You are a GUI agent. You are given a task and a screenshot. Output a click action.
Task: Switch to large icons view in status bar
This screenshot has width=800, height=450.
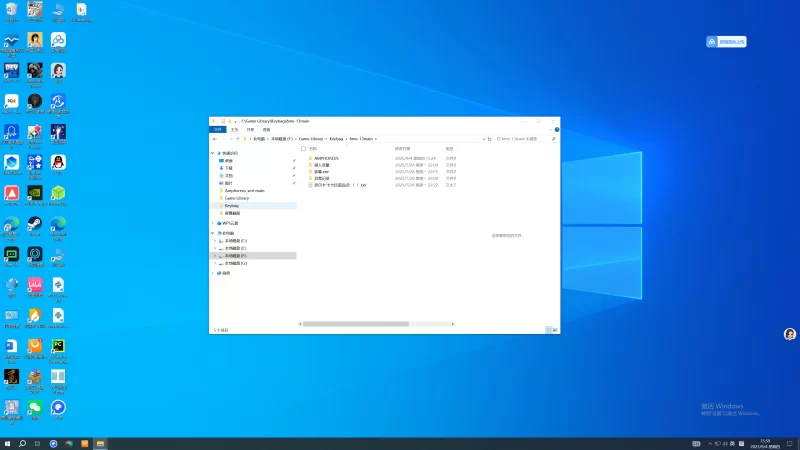[x=555, y=329]
